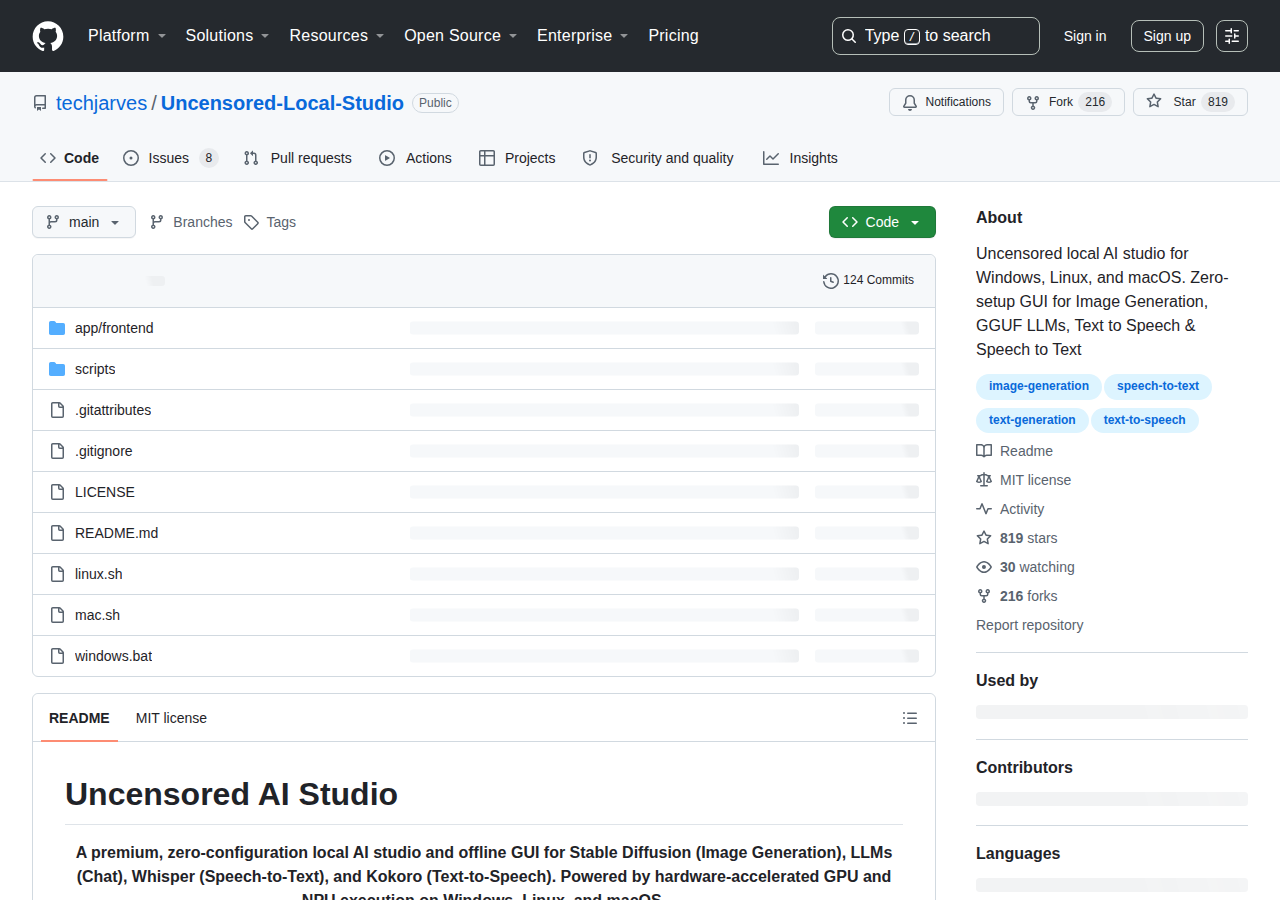Open the 124 Commits history
Screen dimensions: 1280x900
coord(868,280)
